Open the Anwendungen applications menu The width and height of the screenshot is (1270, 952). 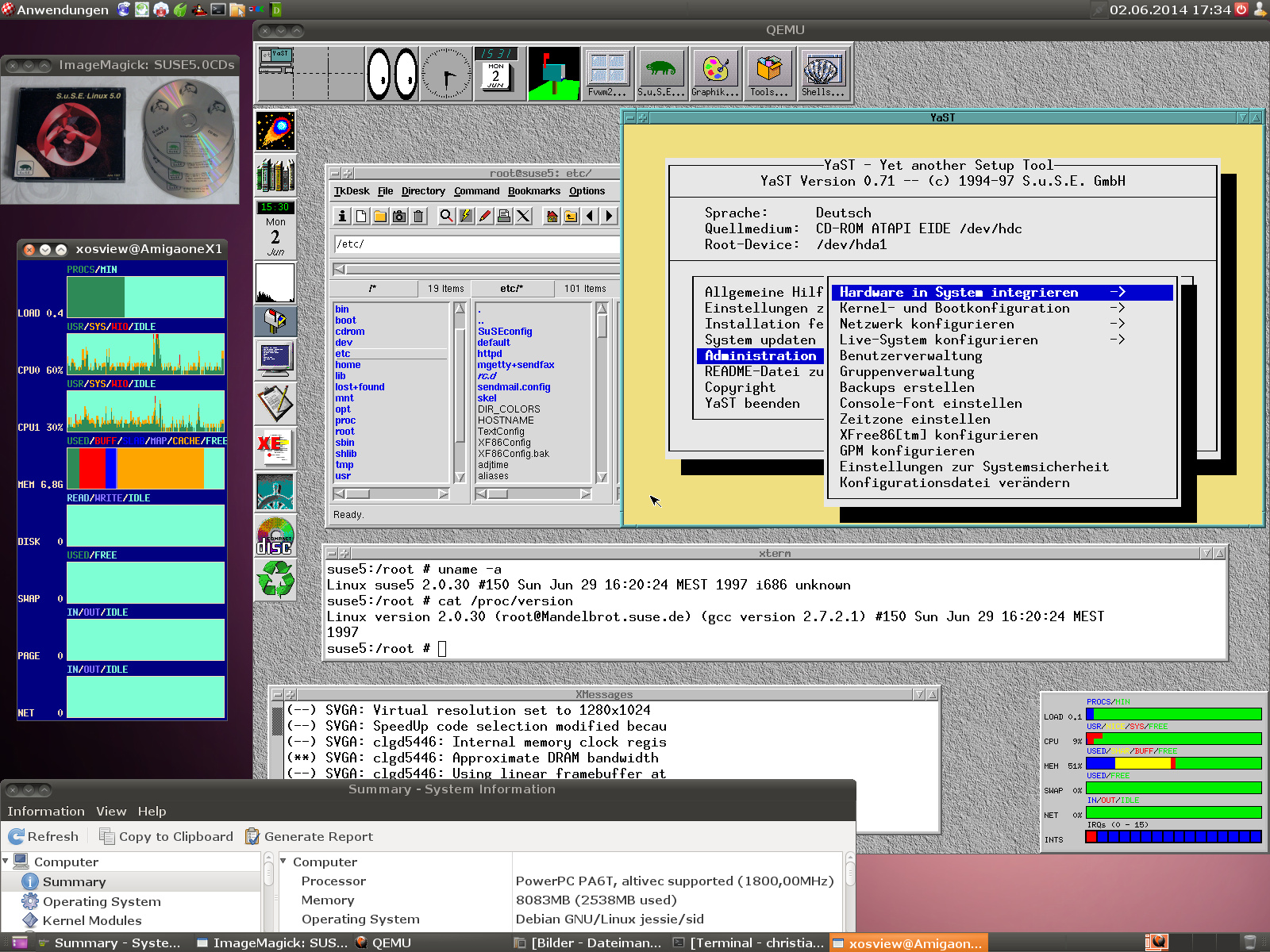55,10
